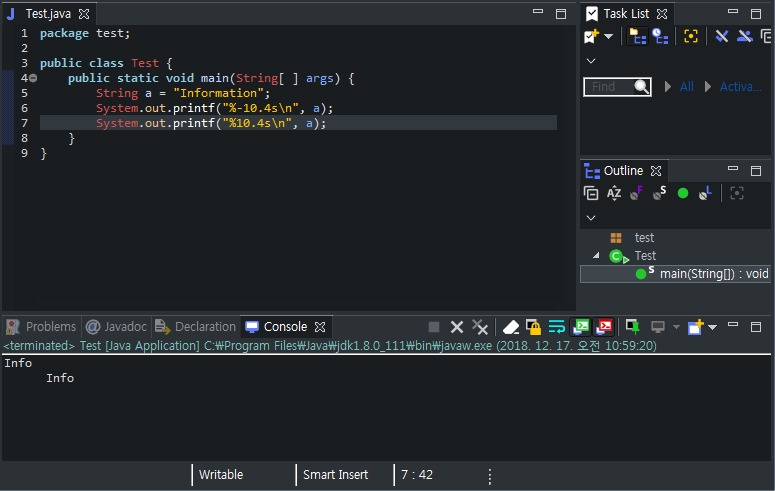Toggle Focus on Workweek icon
The image size is (775, 491).
click(690, 36)
